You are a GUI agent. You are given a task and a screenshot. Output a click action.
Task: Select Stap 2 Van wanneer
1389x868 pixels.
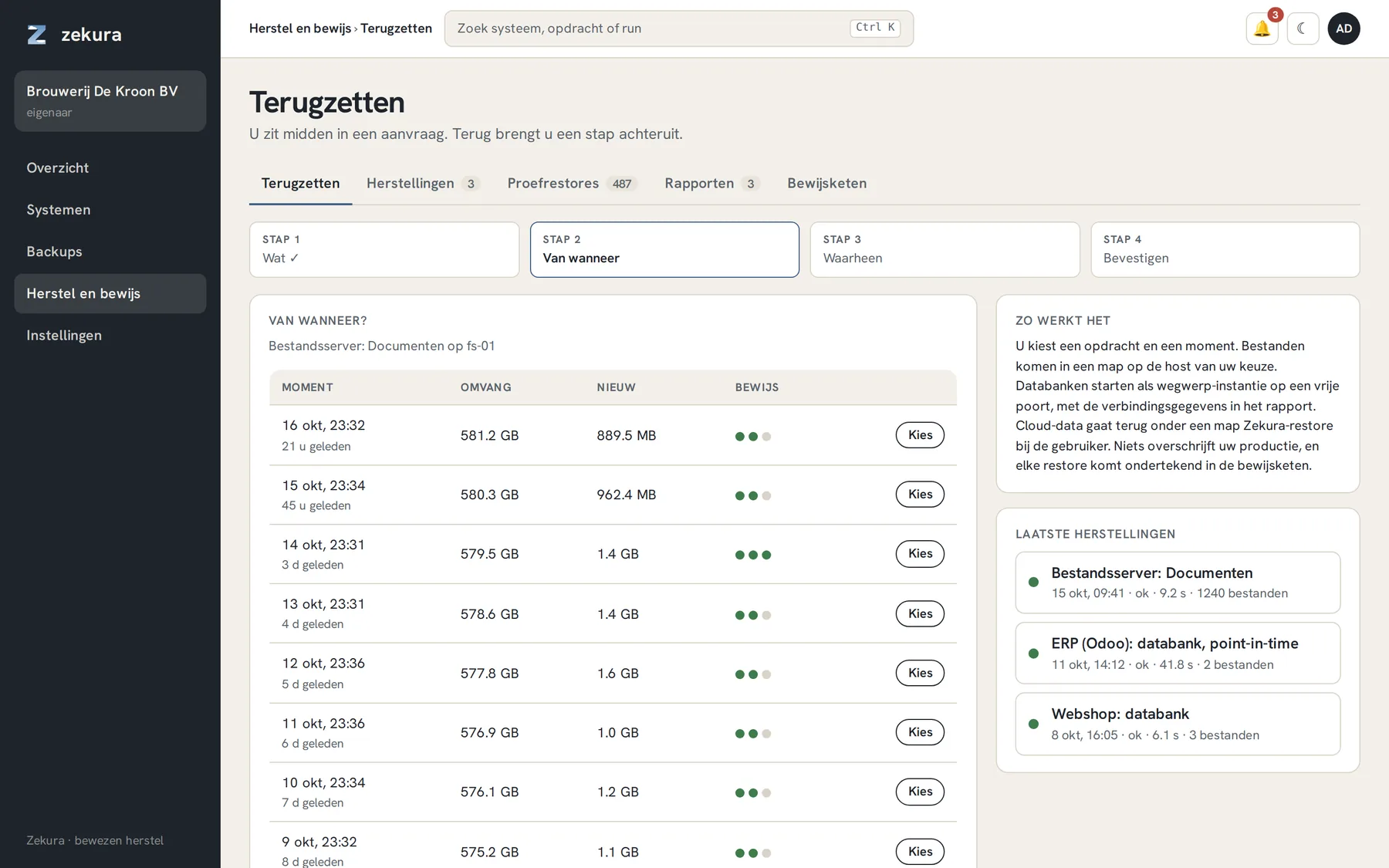pyautogui.click(x=664, y=249)
